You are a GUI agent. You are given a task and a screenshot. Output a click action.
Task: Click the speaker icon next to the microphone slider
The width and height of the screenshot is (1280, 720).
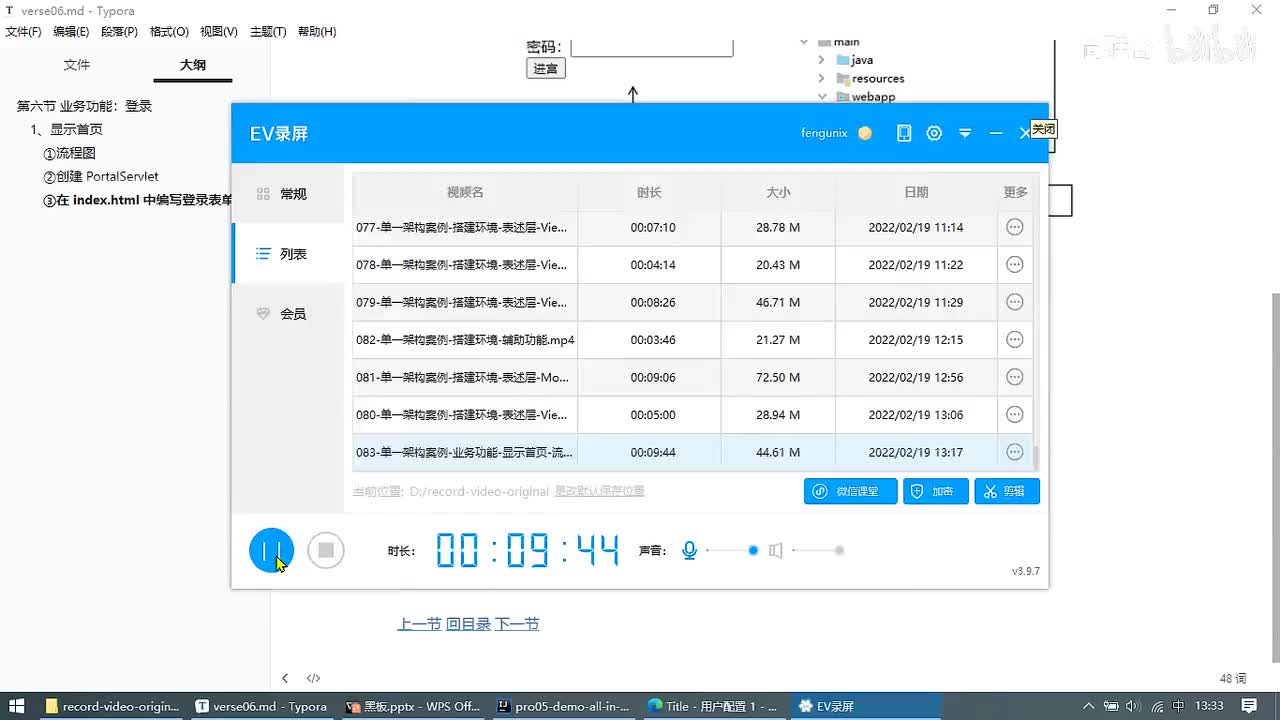775,550
